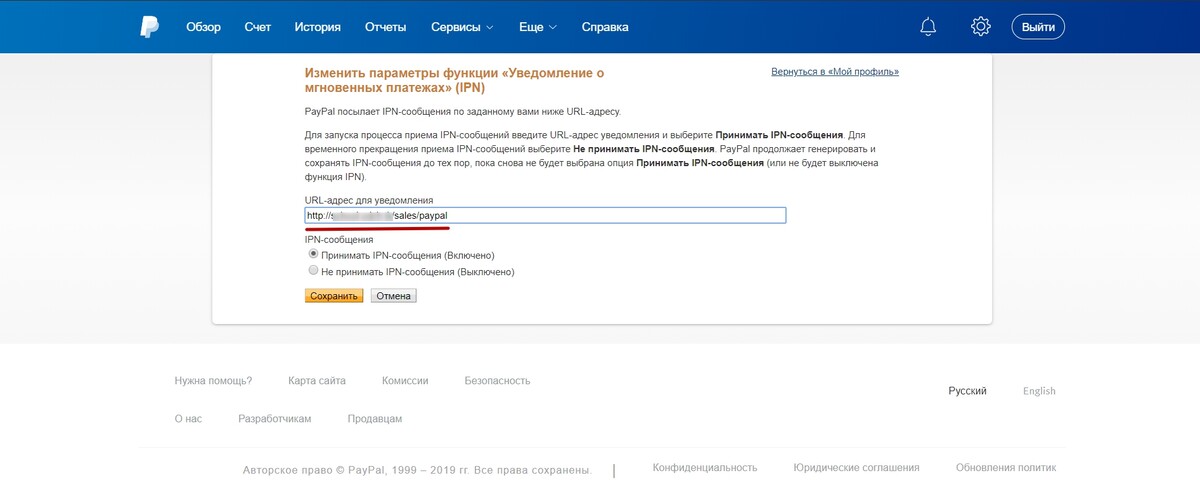Screen dimensions: 1200x499
Task: Click the Сохранить button
Action: point(334,296)
